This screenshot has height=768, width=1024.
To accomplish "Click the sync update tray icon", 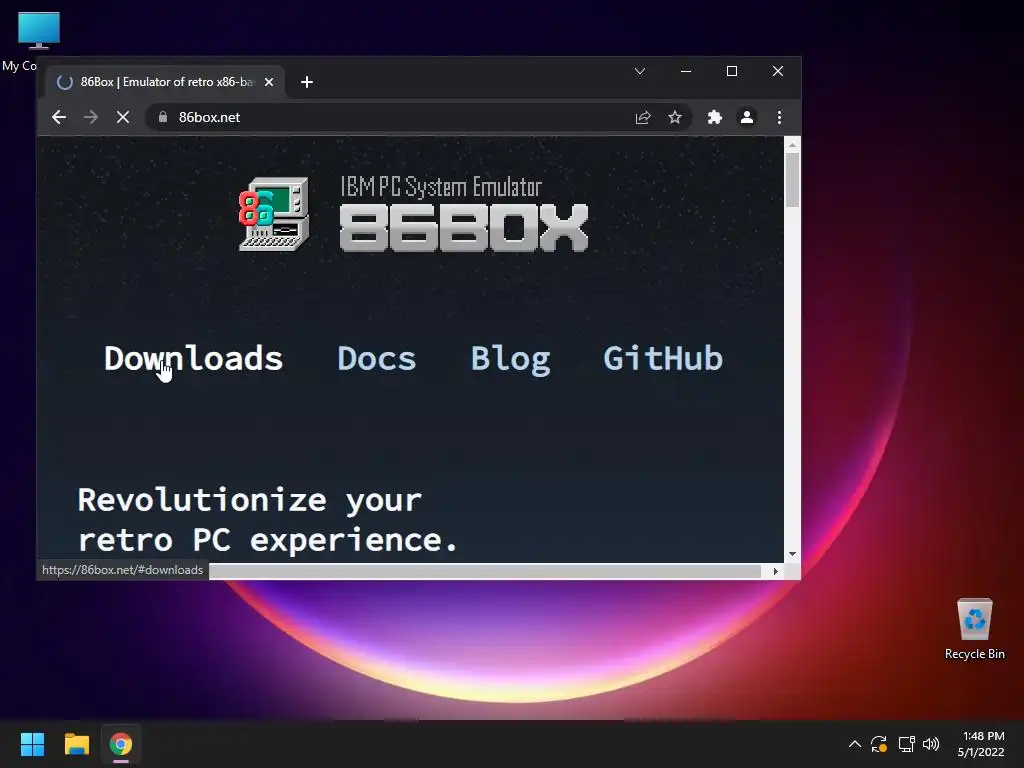I will coord(879,744).
